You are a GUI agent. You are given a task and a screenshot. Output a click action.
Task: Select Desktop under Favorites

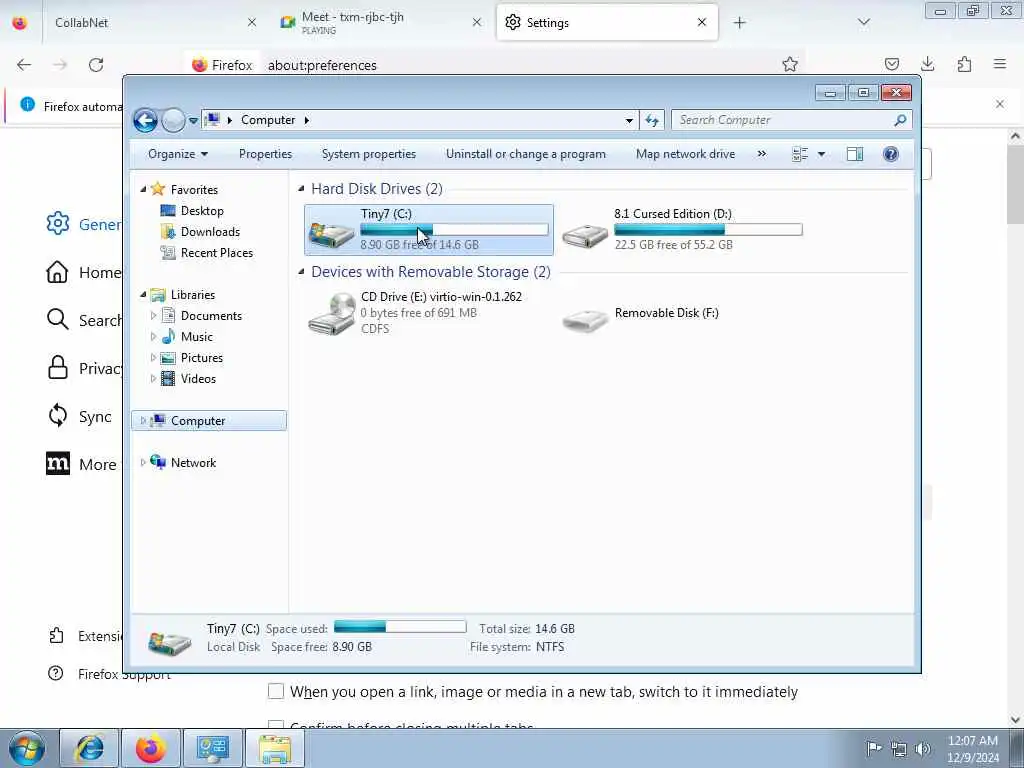[x=202, y=211]
